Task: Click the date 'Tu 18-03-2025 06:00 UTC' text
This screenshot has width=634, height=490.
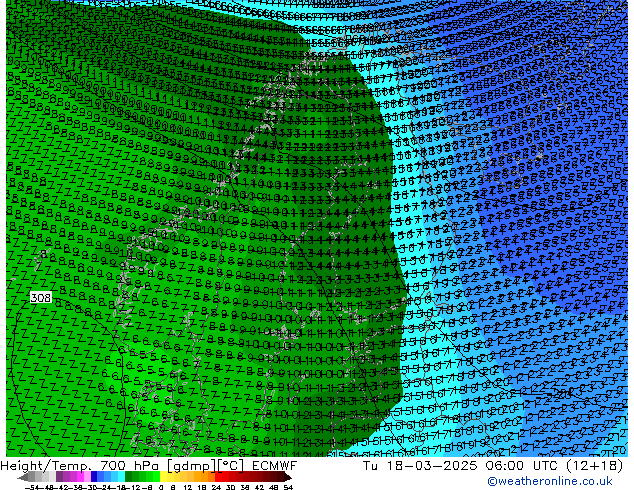Action: [x=461, y=466]
